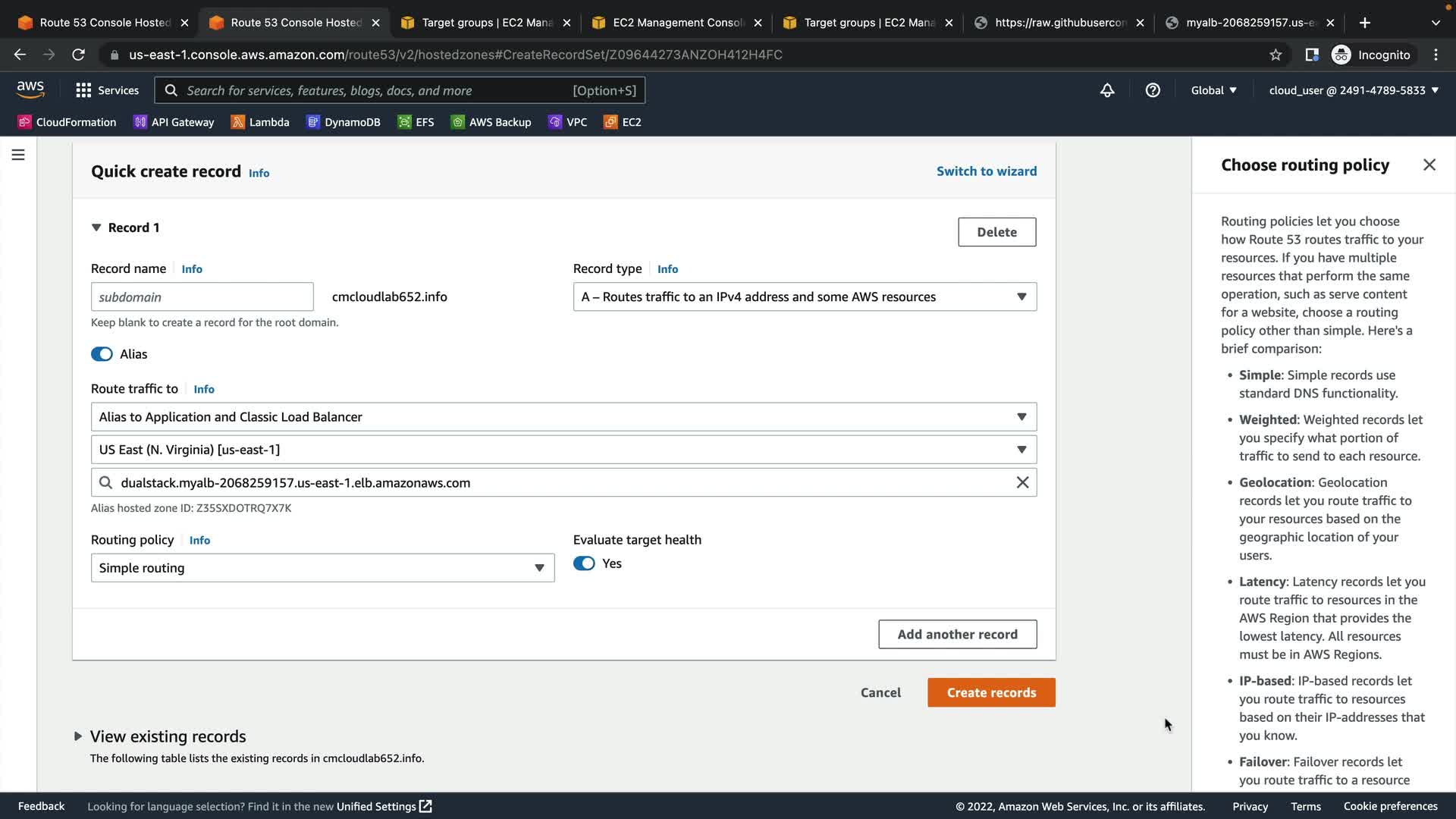
Task: Close the Choose routing policy panel
Action: tap(1429, 165)
